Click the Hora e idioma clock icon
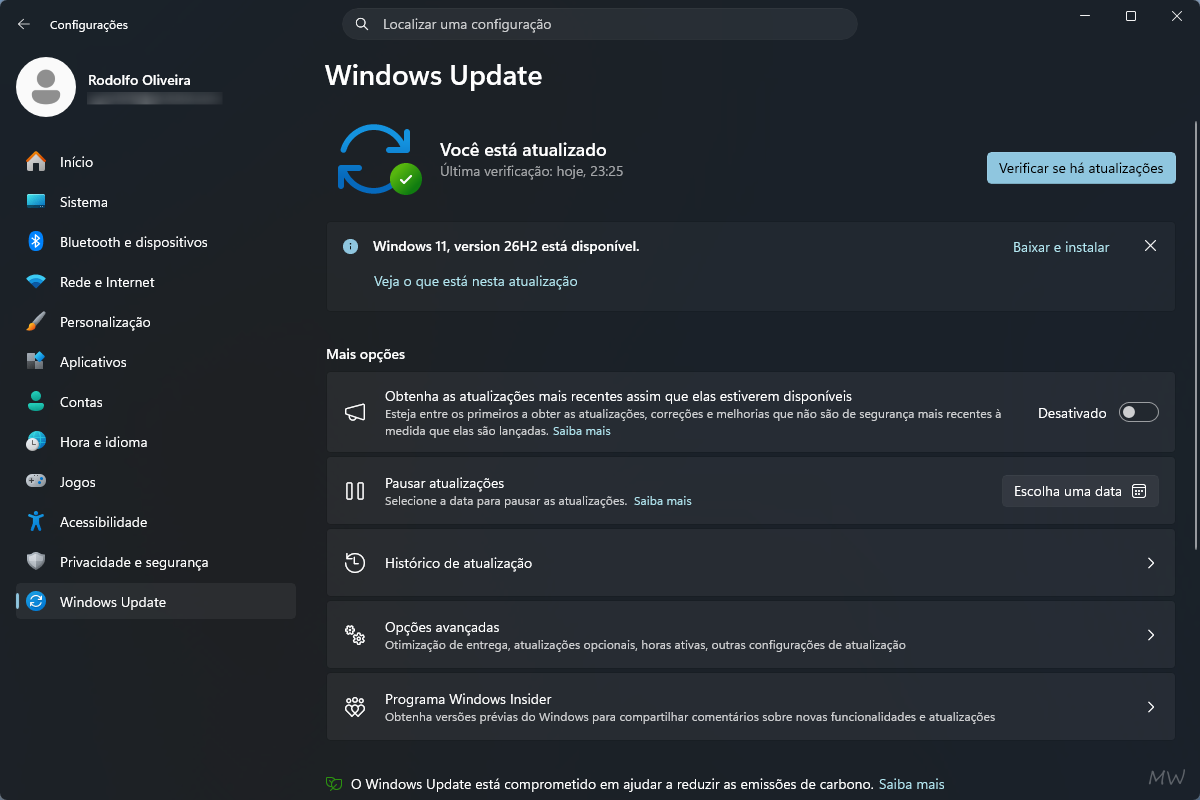Image resolution: width=1200 pixels, height=800 pixels. pos(36,442)
